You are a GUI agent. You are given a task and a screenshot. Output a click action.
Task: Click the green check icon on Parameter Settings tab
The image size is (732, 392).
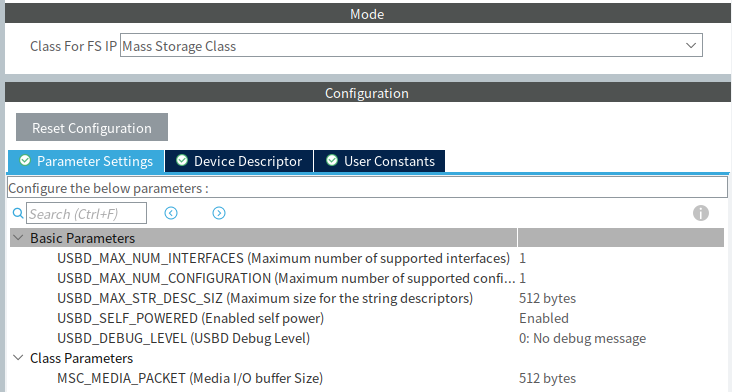pos(25,161)
